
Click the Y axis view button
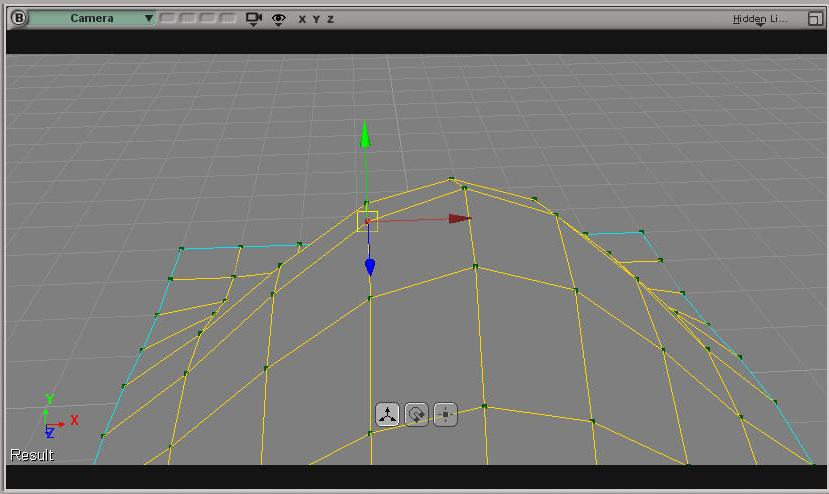316,19
